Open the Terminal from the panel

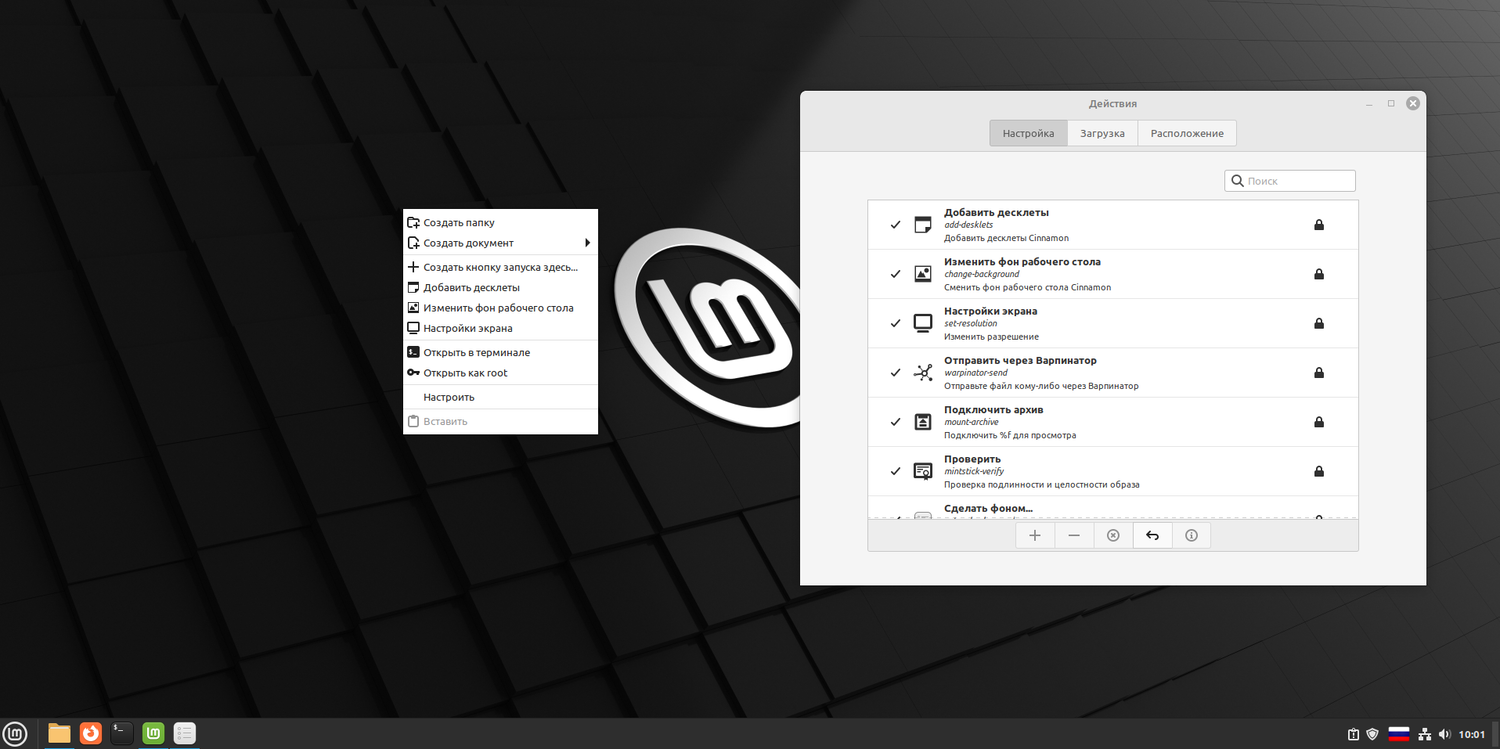point(122,734)
